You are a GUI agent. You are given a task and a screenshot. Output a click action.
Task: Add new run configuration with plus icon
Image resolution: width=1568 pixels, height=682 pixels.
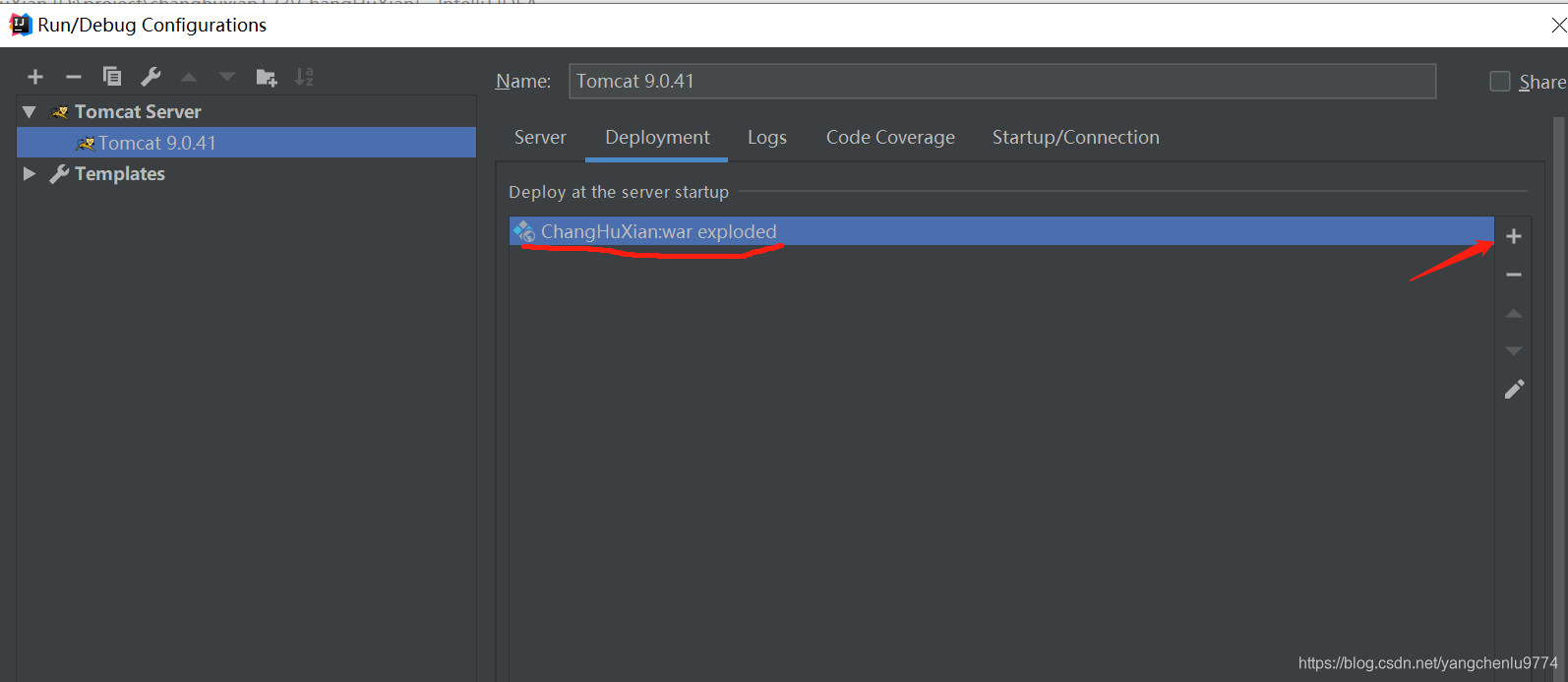pyautogui.click(x=35, y=77)
